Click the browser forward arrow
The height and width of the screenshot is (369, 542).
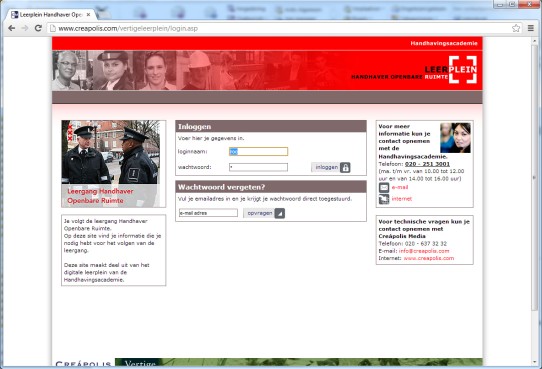(x=25, y=28)
